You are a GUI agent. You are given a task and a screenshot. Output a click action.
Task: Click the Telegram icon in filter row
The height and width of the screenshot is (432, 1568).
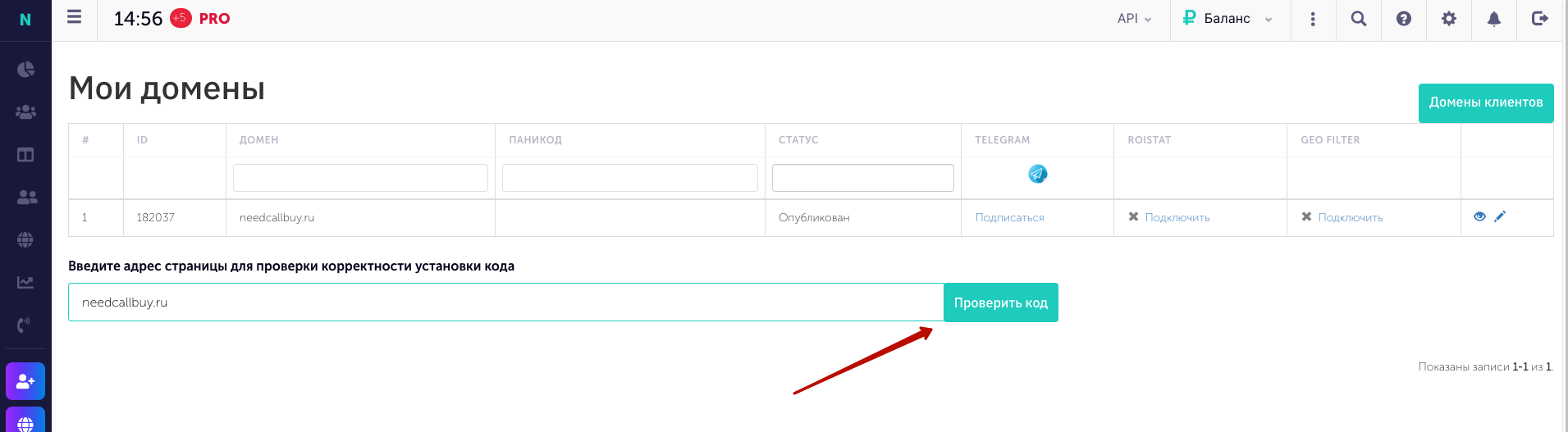point(1037,174)
